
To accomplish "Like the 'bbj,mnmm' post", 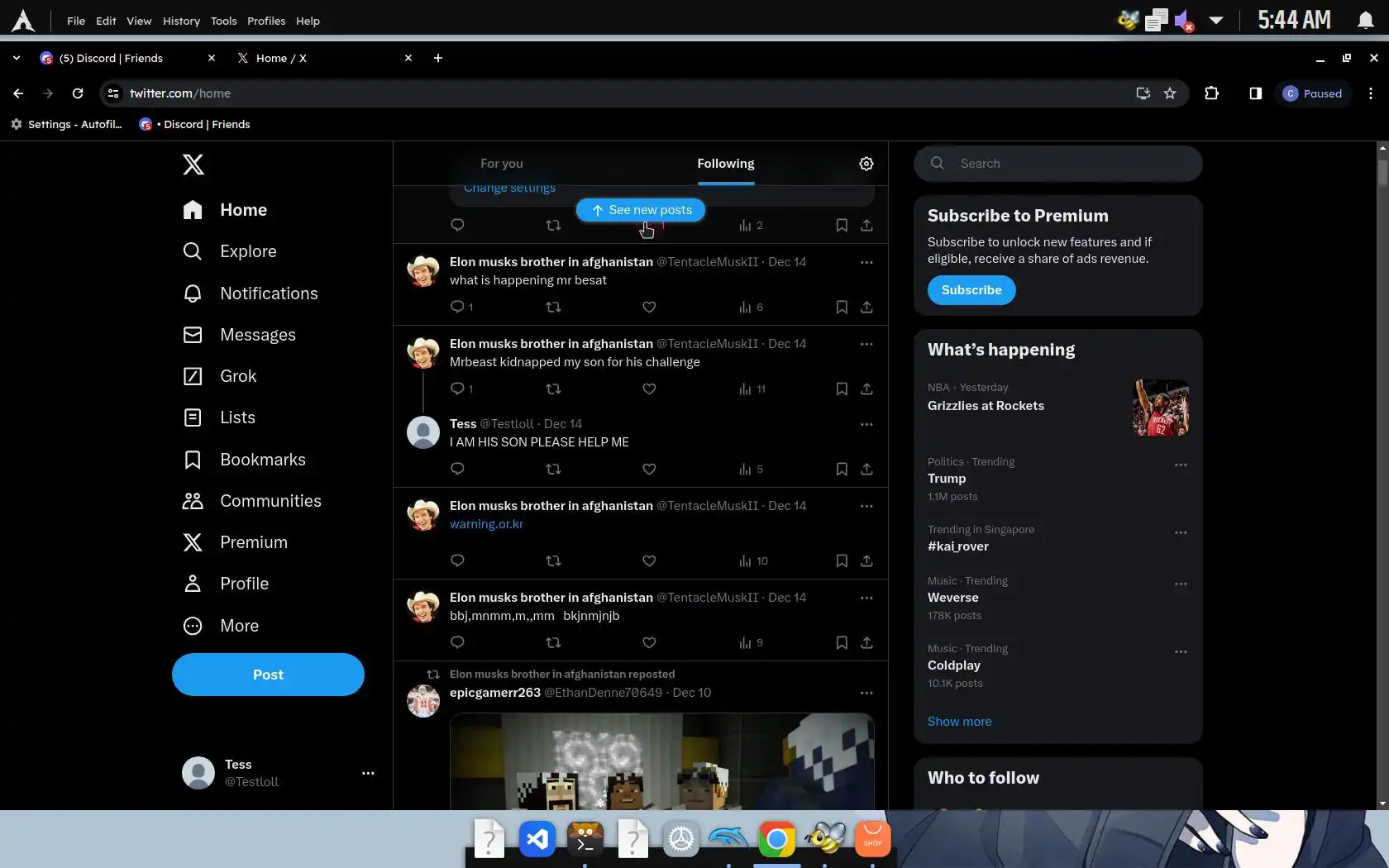I will coord(649,642).
